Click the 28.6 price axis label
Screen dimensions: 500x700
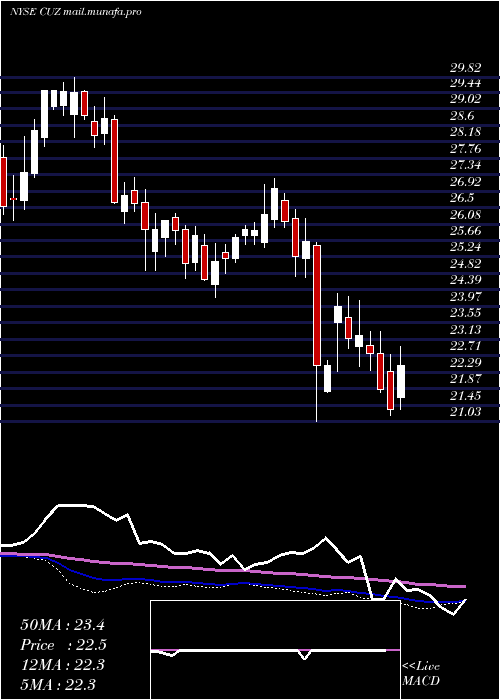point(462,116)
